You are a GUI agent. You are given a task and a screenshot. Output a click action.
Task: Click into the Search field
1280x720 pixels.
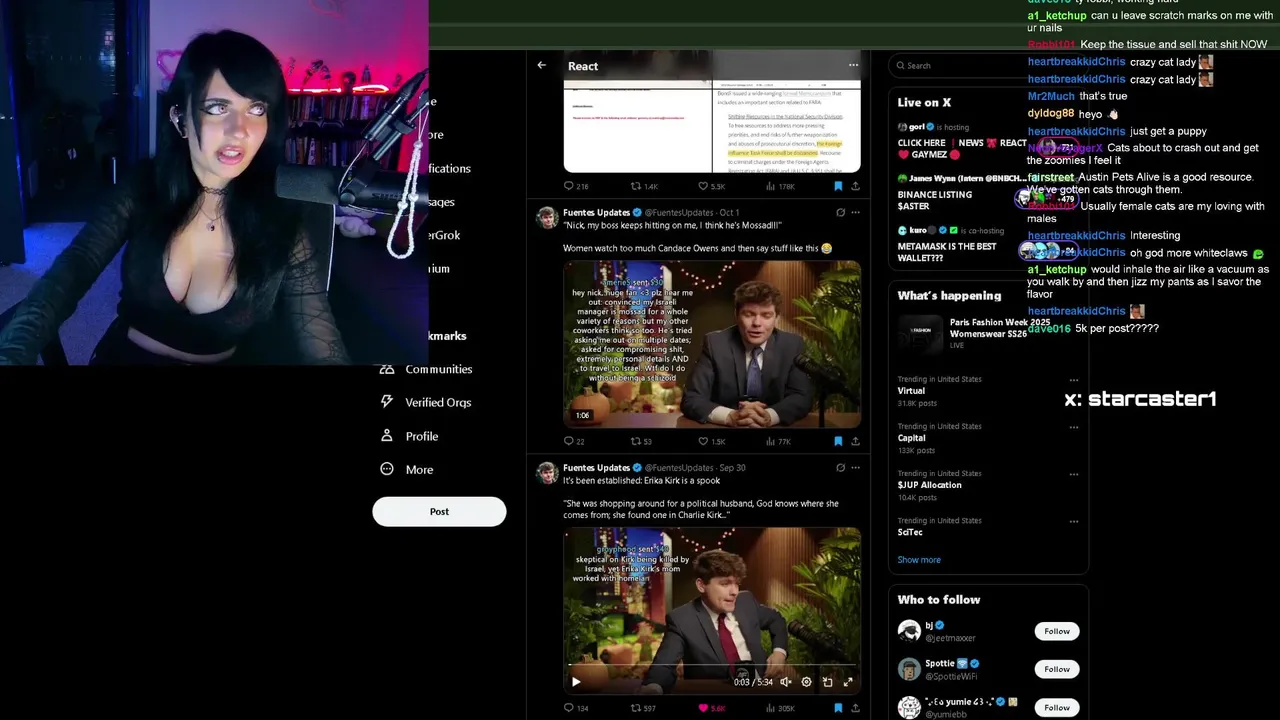987,65
